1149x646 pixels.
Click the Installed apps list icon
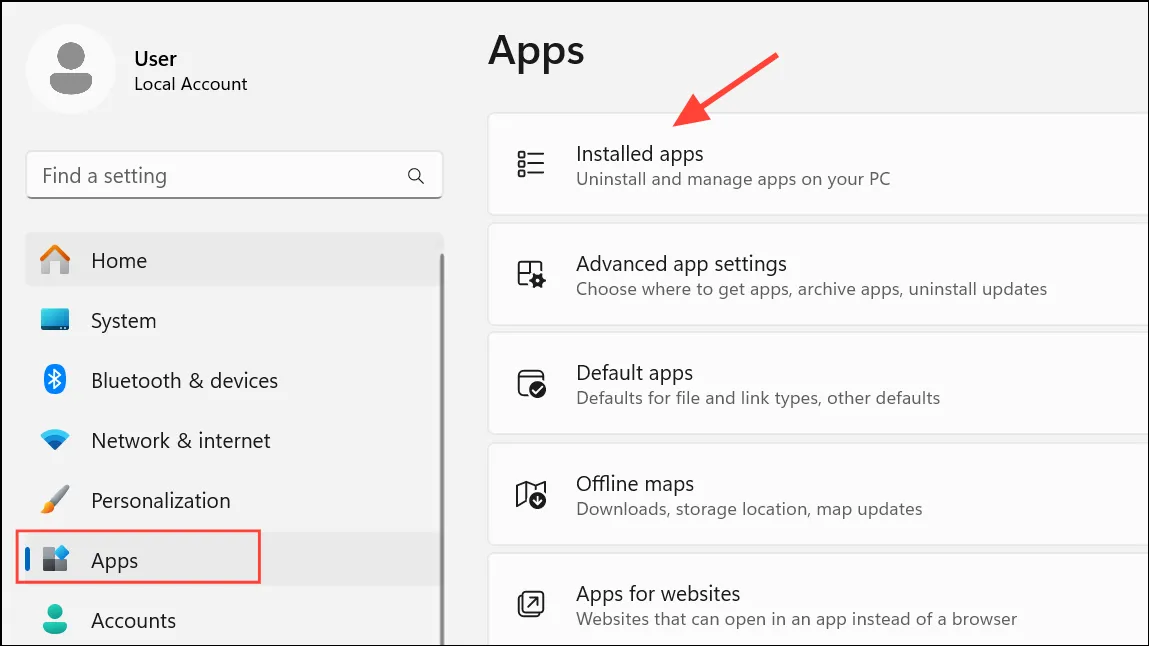coord(531,164)
